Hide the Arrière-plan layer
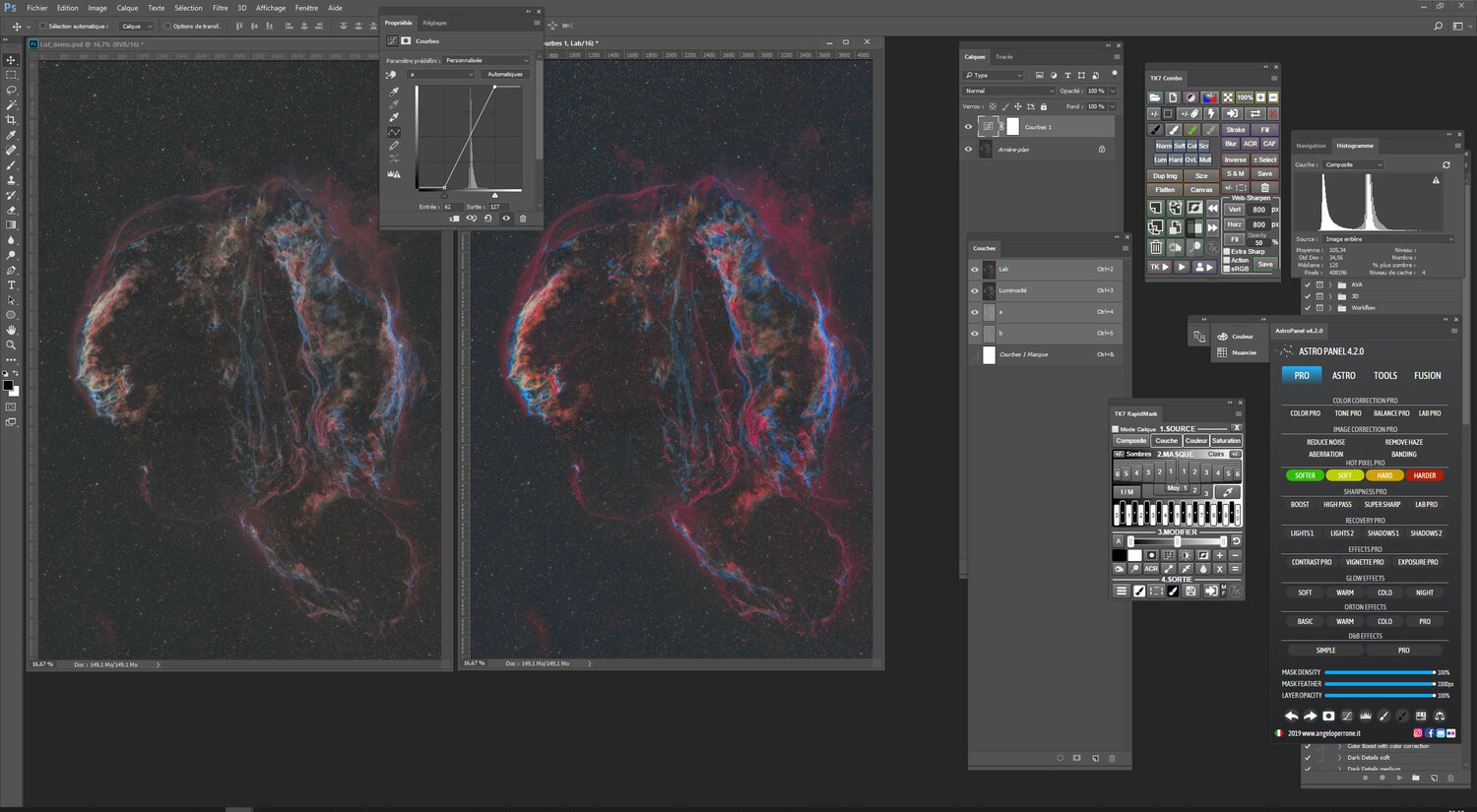Image resolution: width=1477 pixels, height=812 pixels. pos(968,150)
